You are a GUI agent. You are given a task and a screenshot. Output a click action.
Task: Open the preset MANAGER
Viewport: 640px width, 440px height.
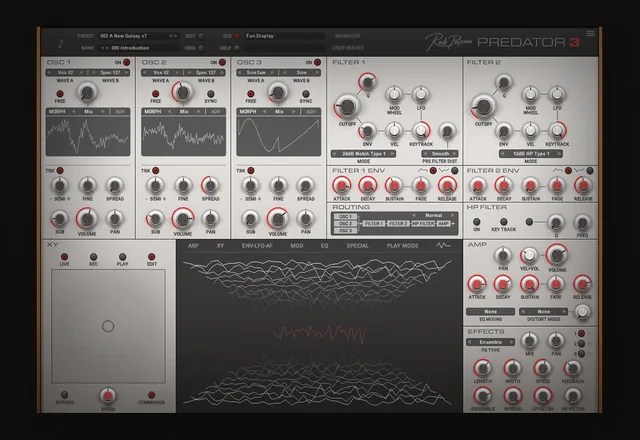(x=347, y=36)
